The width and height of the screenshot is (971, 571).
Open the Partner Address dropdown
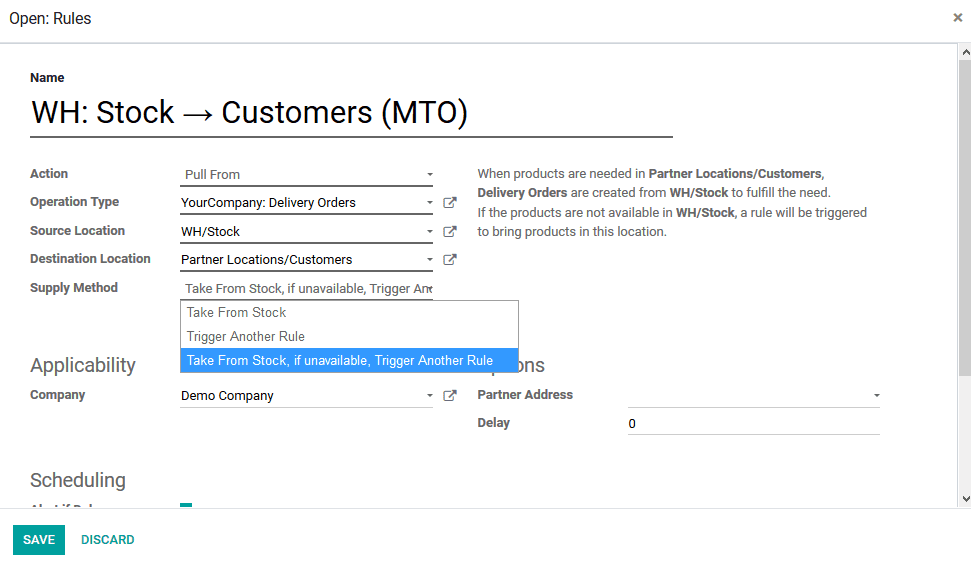click(754, 395)
